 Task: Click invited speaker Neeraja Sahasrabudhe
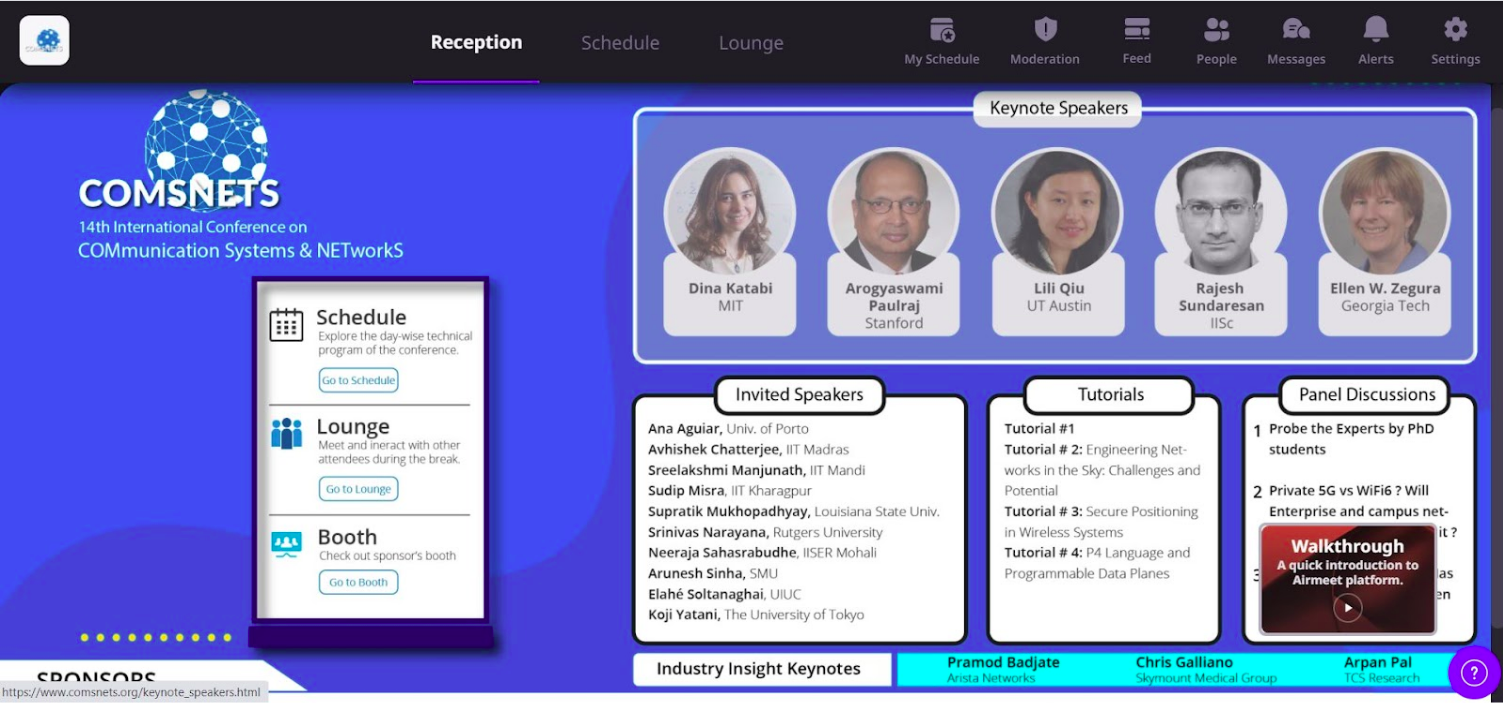[x=762, y=553]
